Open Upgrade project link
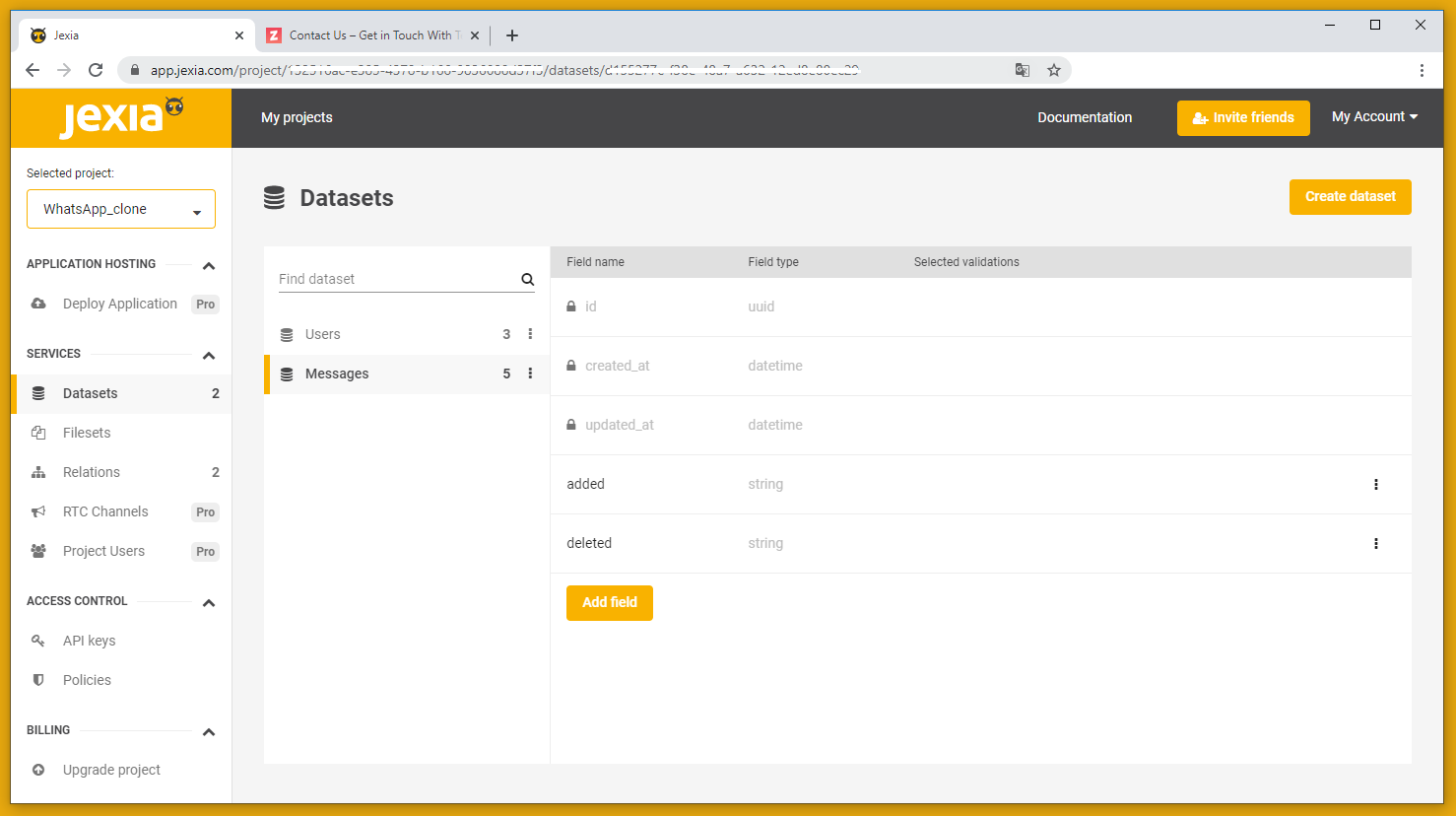1456x816 pixels. [x=111, y=770]
